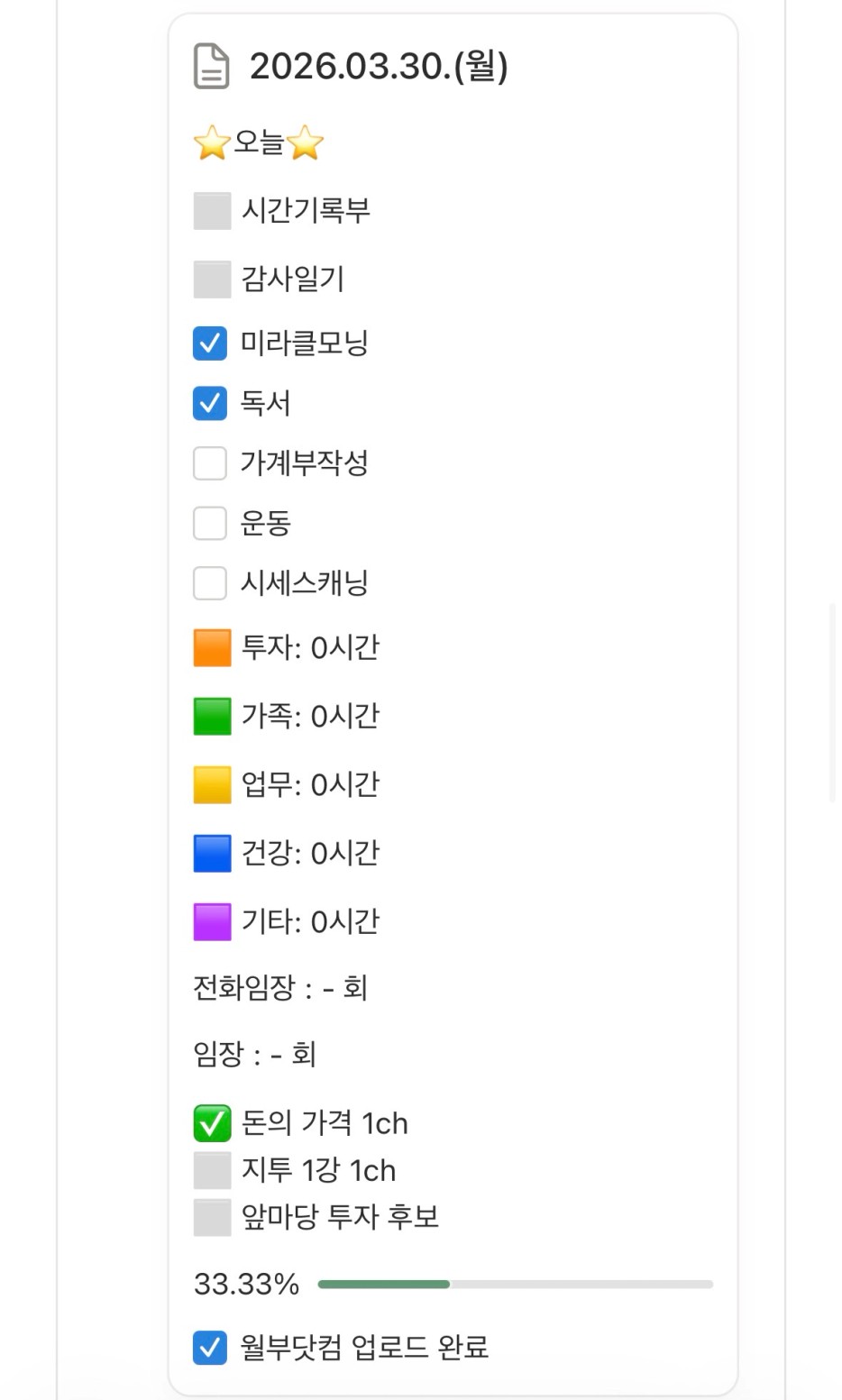Click the gray square next to 시간기록부
Viewport: 842px width, 1400px height.
coord(212,211)
